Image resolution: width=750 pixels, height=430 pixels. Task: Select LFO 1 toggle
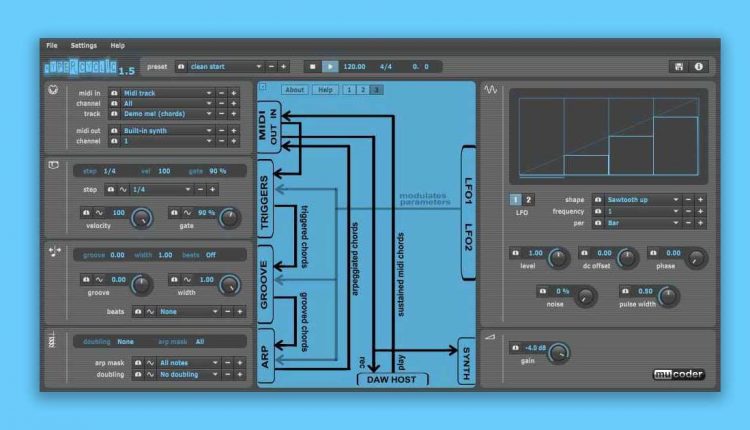[515, 199]
